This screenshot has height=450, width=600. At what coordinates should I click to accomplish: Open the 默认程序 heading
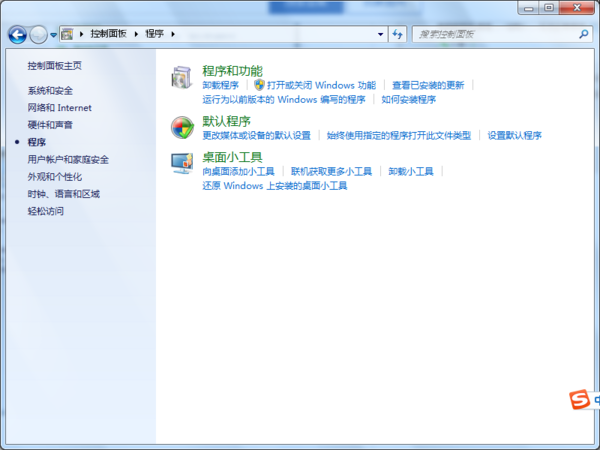[x=226, y=121]
